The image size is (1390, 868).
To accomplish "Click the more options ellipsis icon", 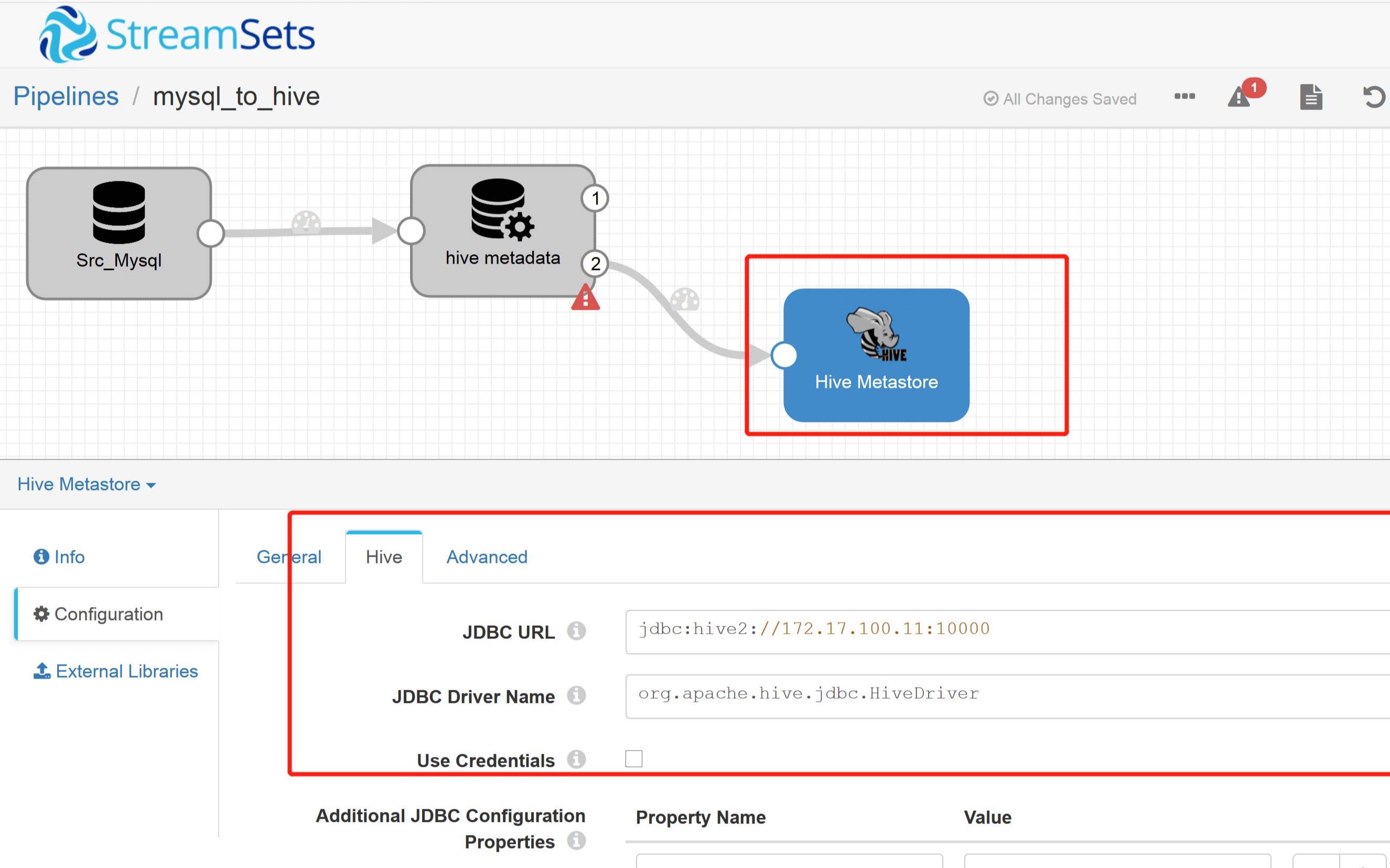I will click(x=1184, y=96).
